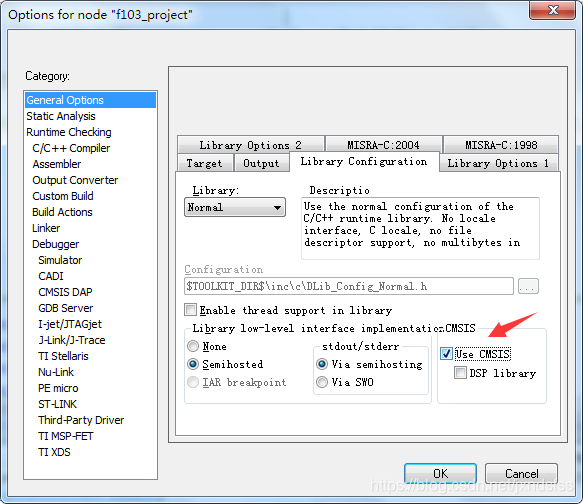Select Assembler category
Screen dimensions: 583x504
pyautogui.click(x=57, y=164)
